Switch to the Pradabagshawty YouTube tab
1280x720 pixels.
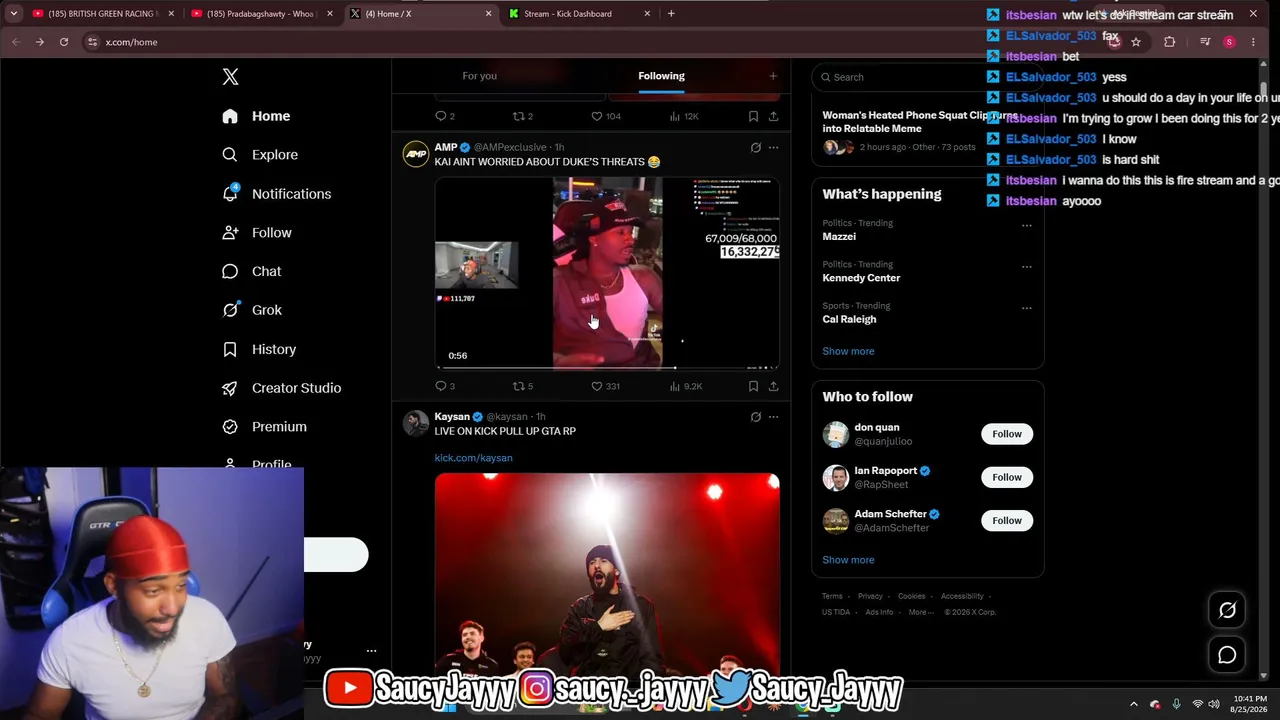(x=262, y=14)
